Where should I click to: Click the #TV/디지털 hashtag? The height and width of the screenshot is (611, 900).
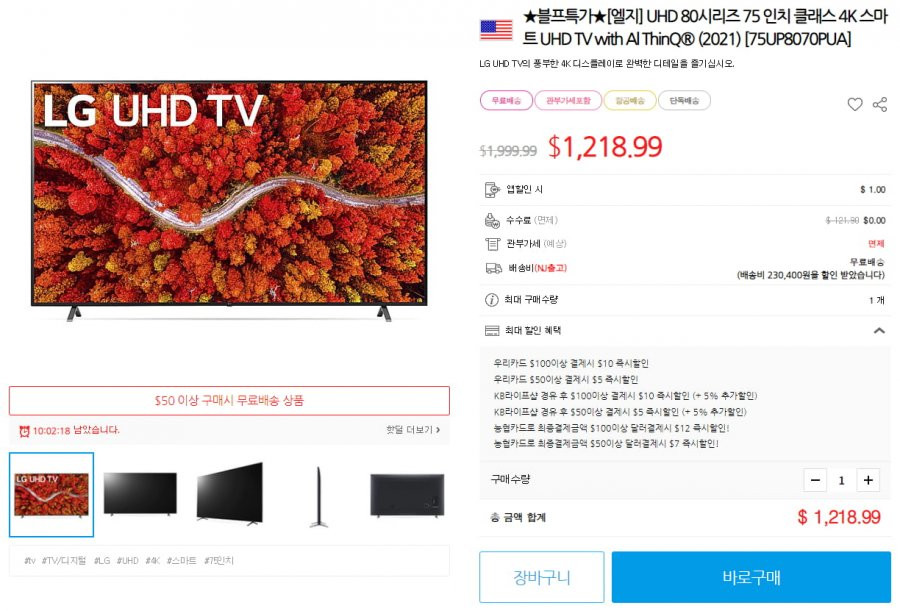click(x=64, y=560)
